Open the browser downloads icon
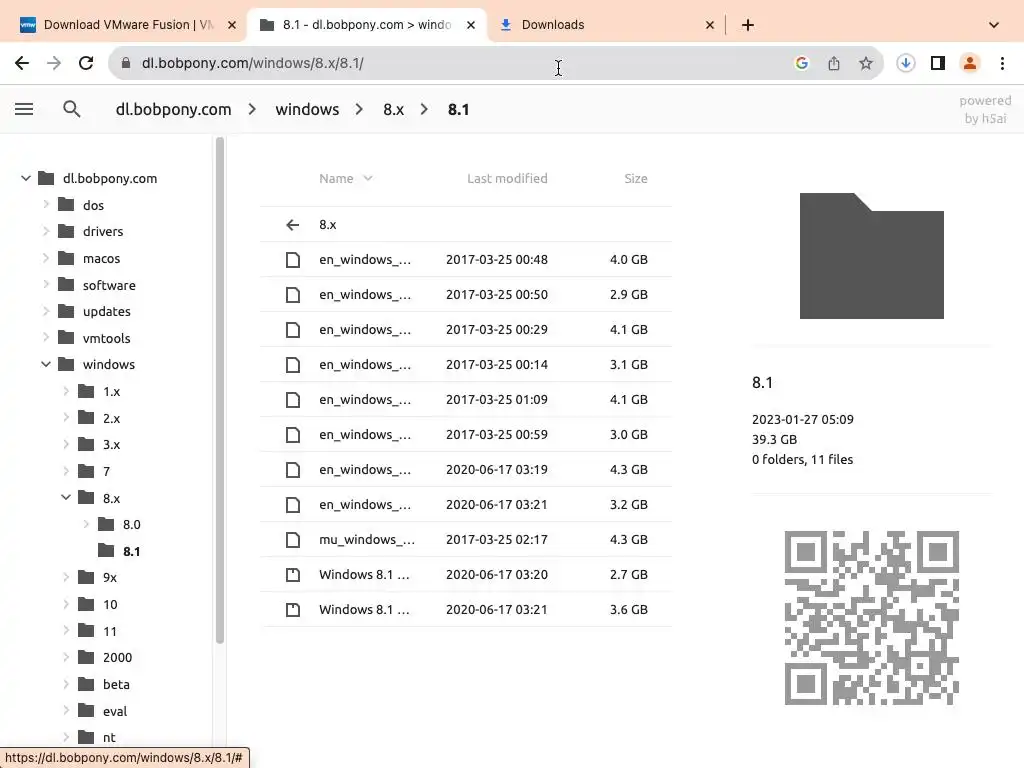Image resolution: width=1024 pixels, height=768 pixels. [906, 63]
